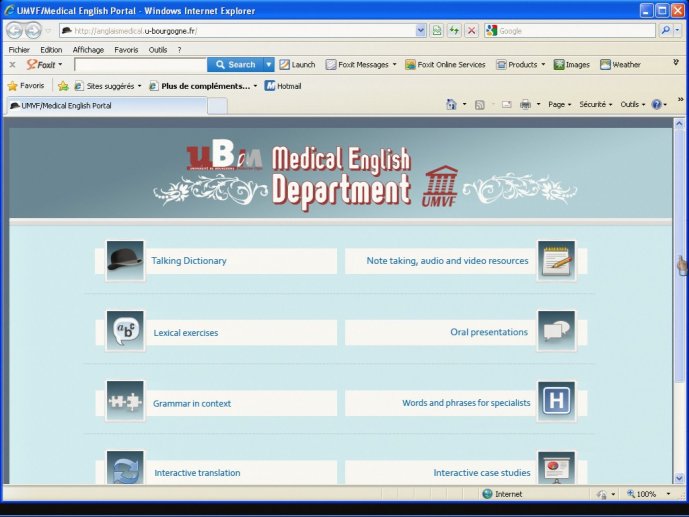Click the page scrollbar down arrow
This screenshot has width=689, height=517.
[x=679, y=478]
